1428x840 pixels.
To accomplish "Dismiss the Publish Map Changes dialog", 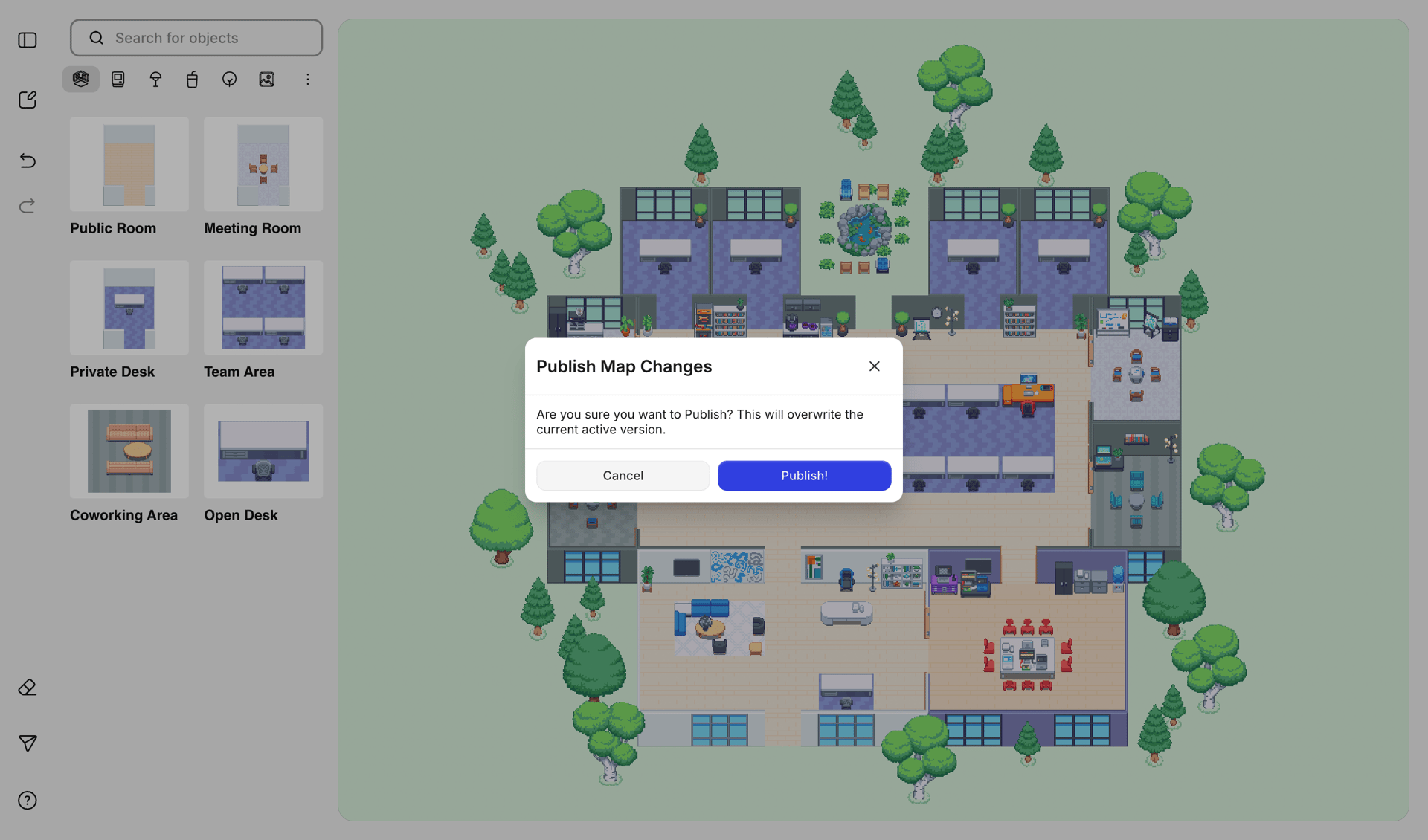I will tap(874, 366).
